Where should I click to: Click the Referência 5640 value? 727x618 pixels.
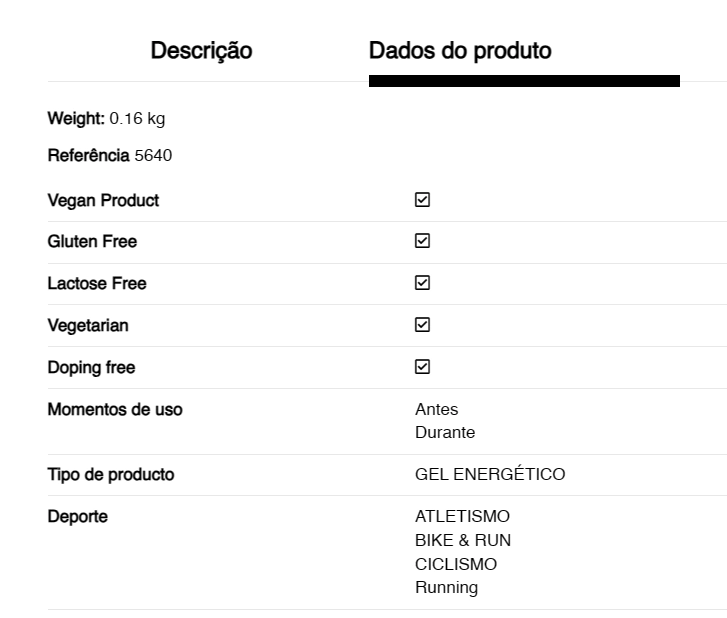tap(153, 155)
